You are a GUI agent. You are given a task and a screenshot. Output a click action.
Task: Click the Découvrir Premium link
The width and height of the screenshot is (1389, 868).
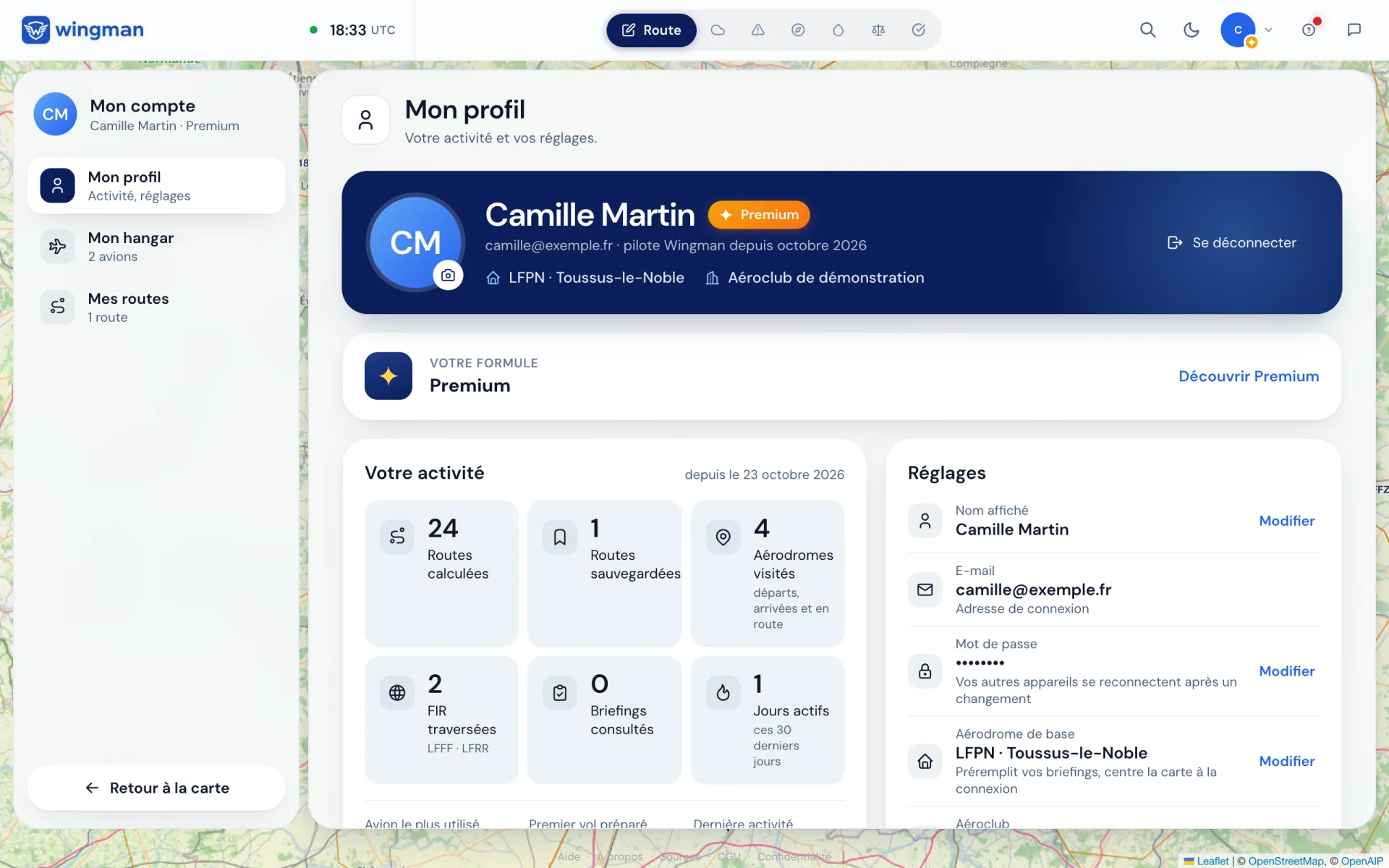click(x=1249, y=376)
